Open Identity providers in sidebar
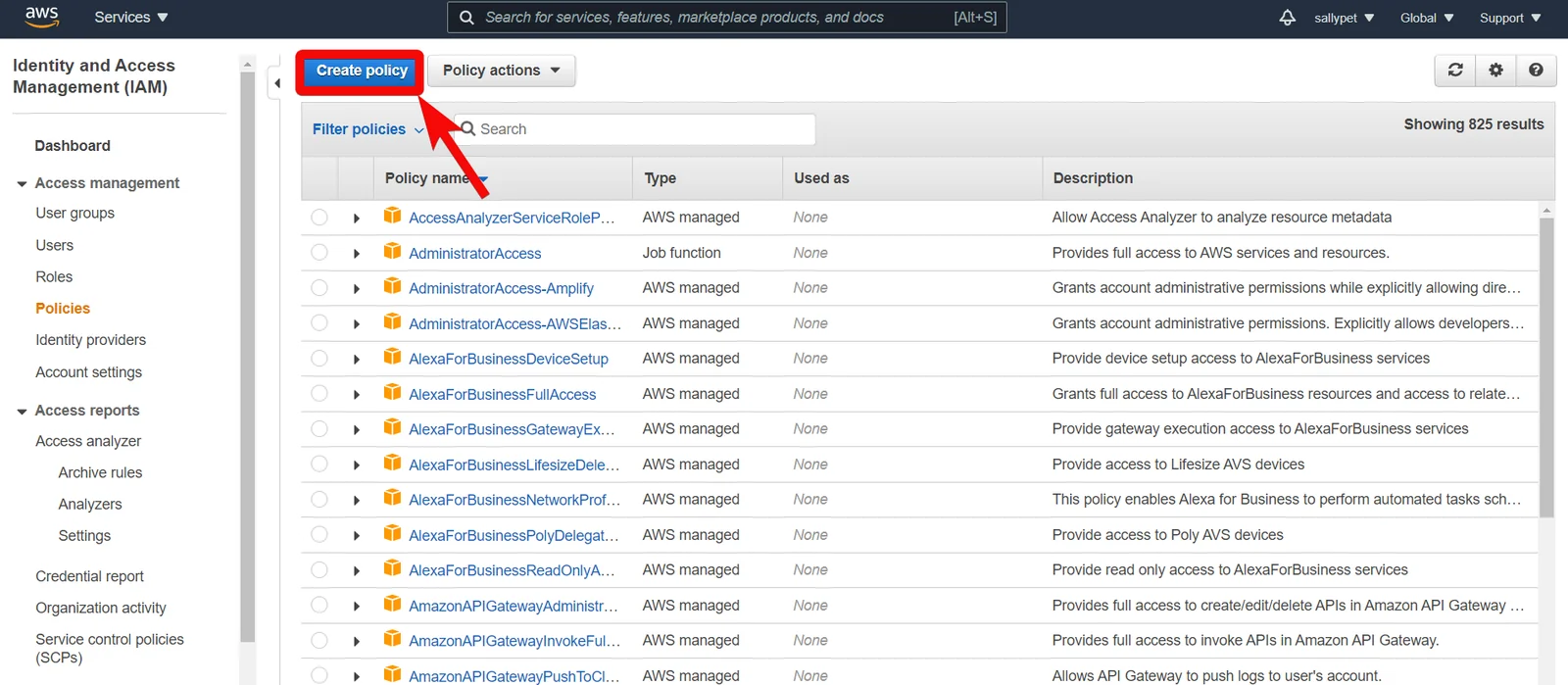The image size is (1568, 685). (90, 340)
